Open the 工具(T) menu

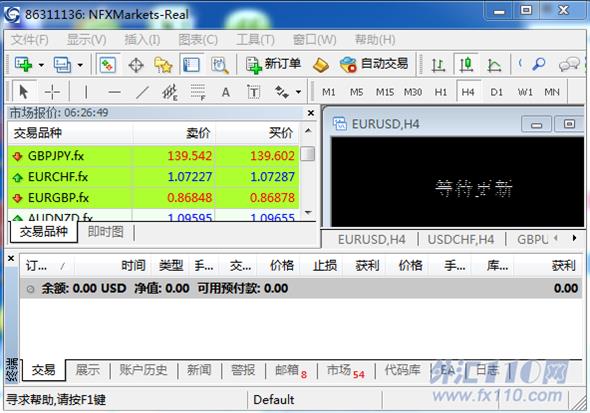255,39
